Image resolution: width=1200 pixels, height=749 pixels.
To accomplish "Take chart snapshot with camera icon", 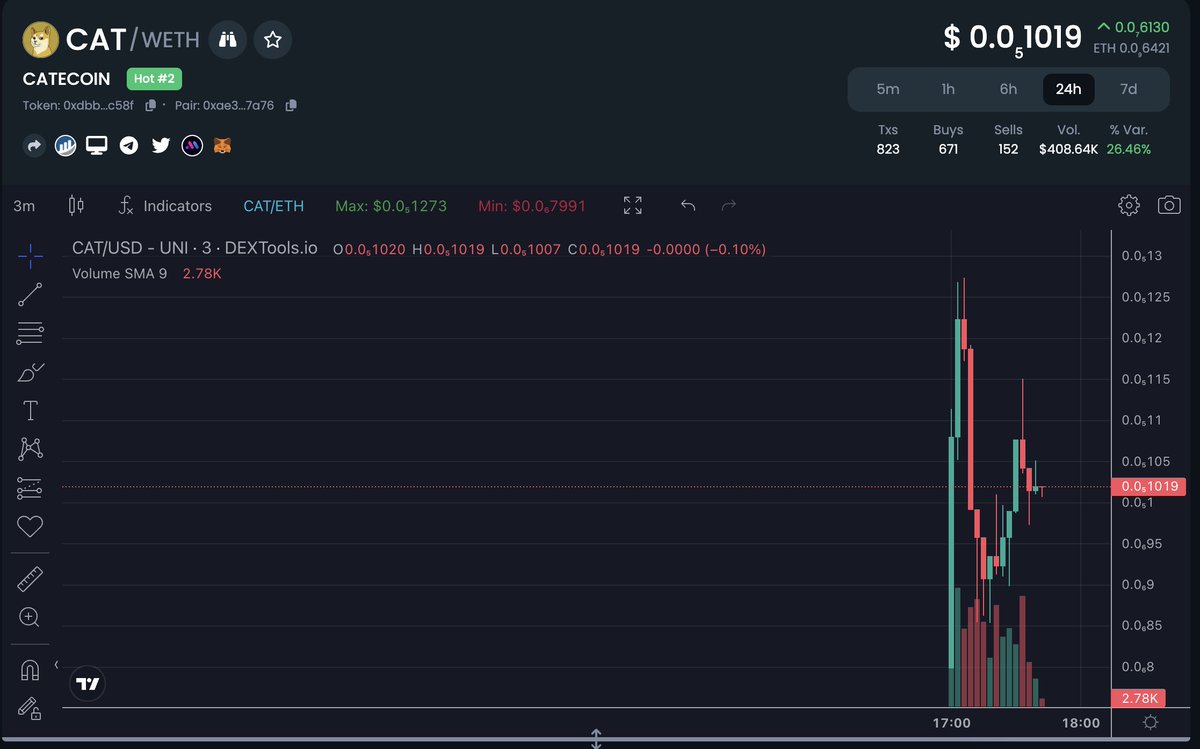I will pos(1169,206).
